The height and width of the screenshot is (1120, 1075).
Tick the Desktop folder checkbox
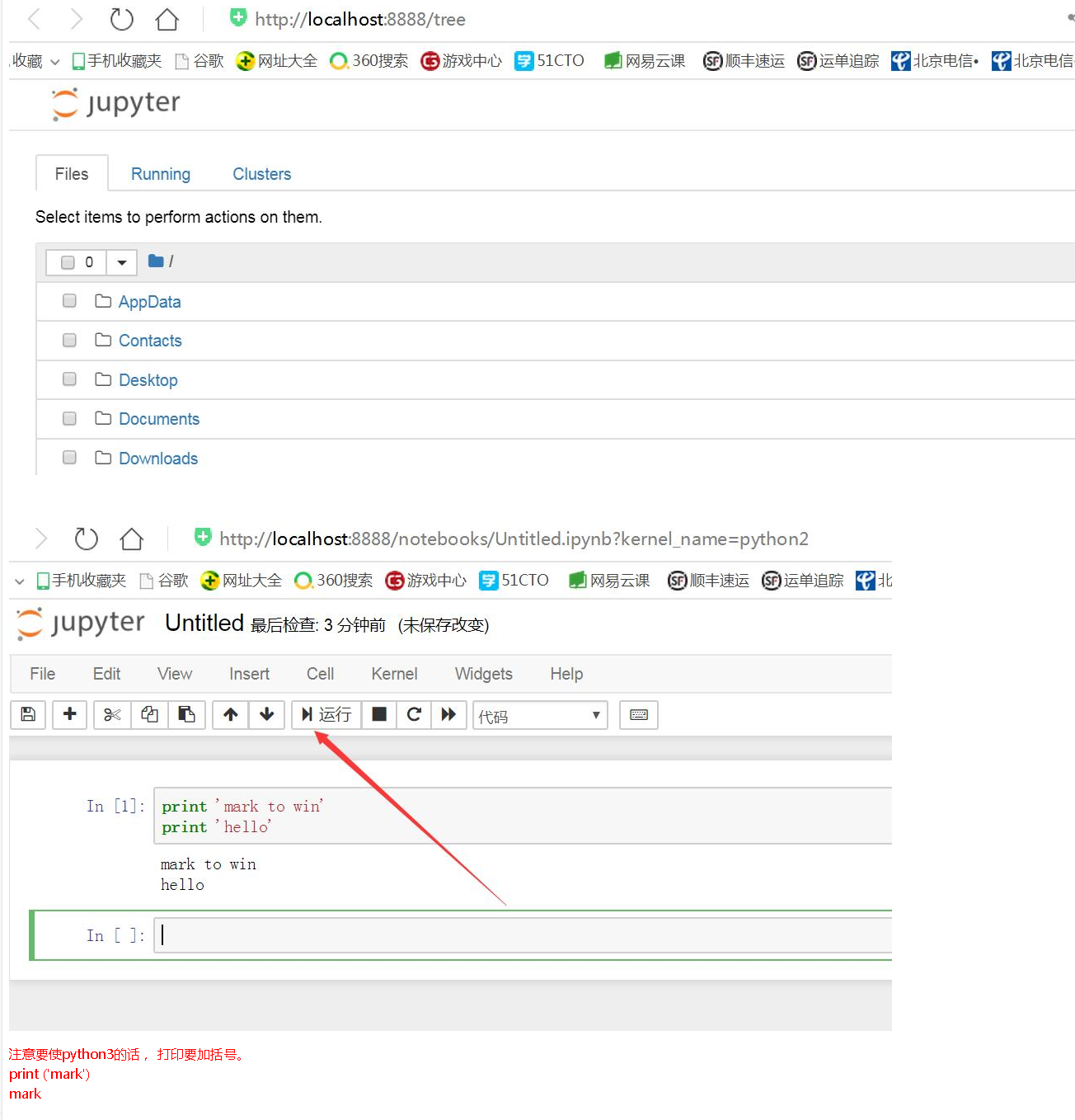coord(69,379)
